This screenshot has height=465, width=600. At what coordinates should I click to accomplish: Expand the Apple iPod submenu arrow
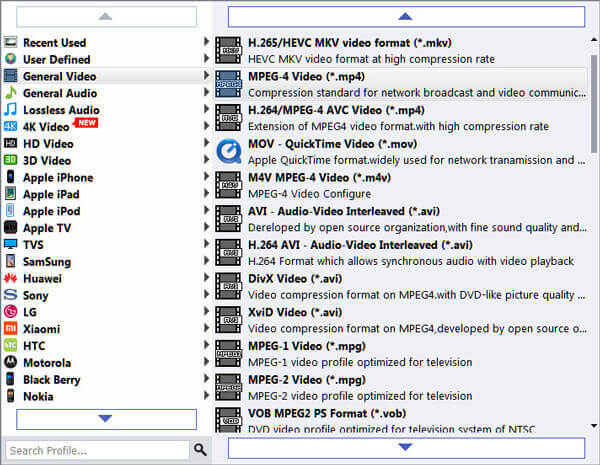pos(206,210)
